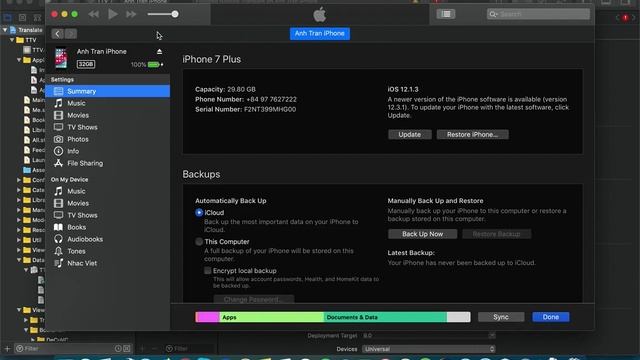Click the Xcode project navigator folder icon

point(7,18)
